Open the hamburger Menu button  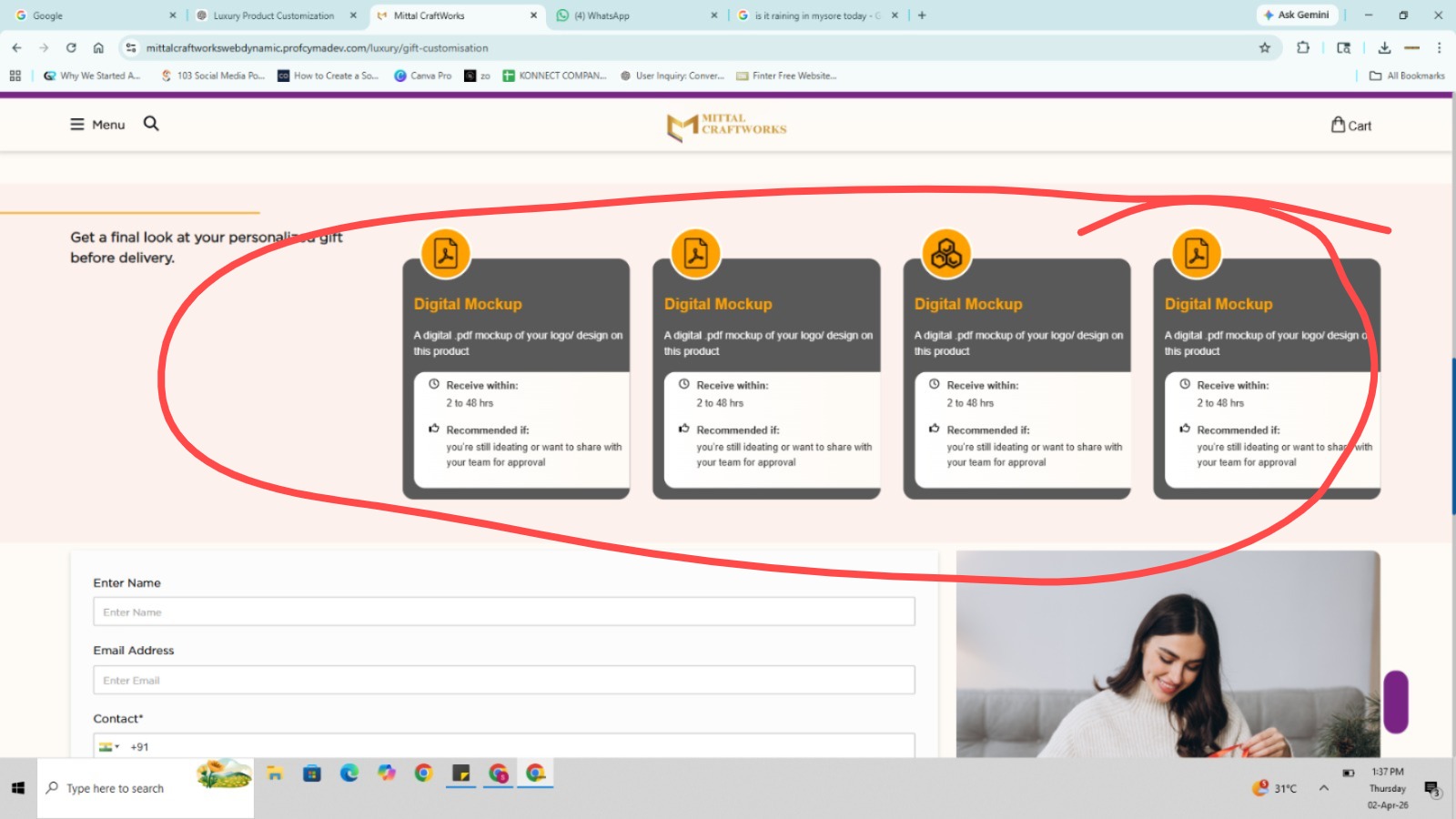[x=97, y=125]
